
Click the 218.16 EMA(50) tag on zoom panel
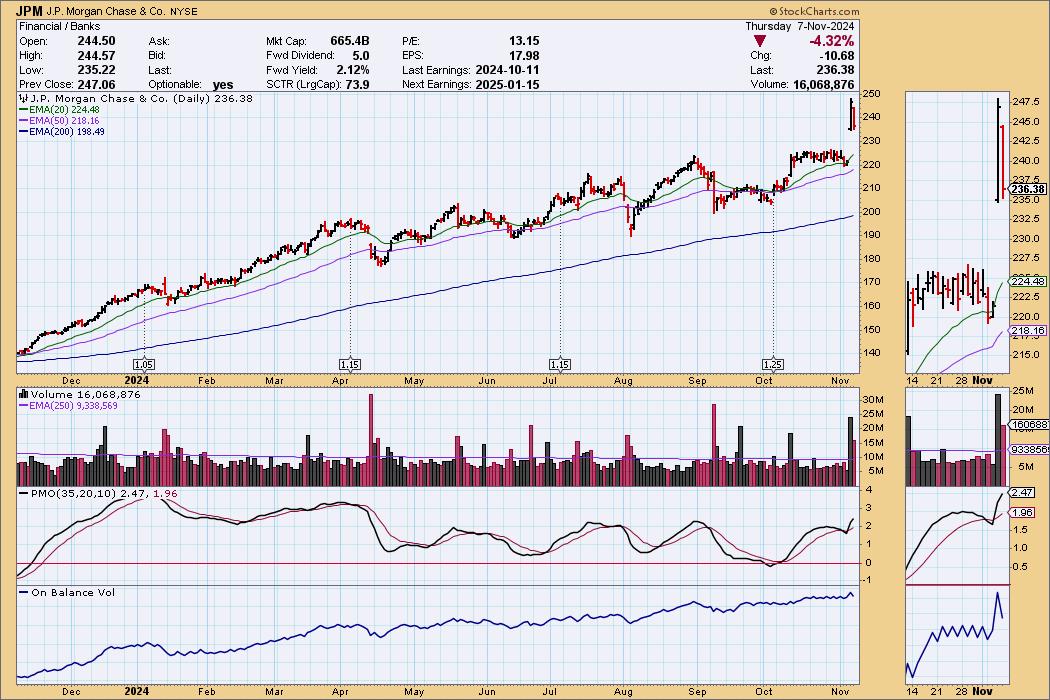(x=1027, y=331)
